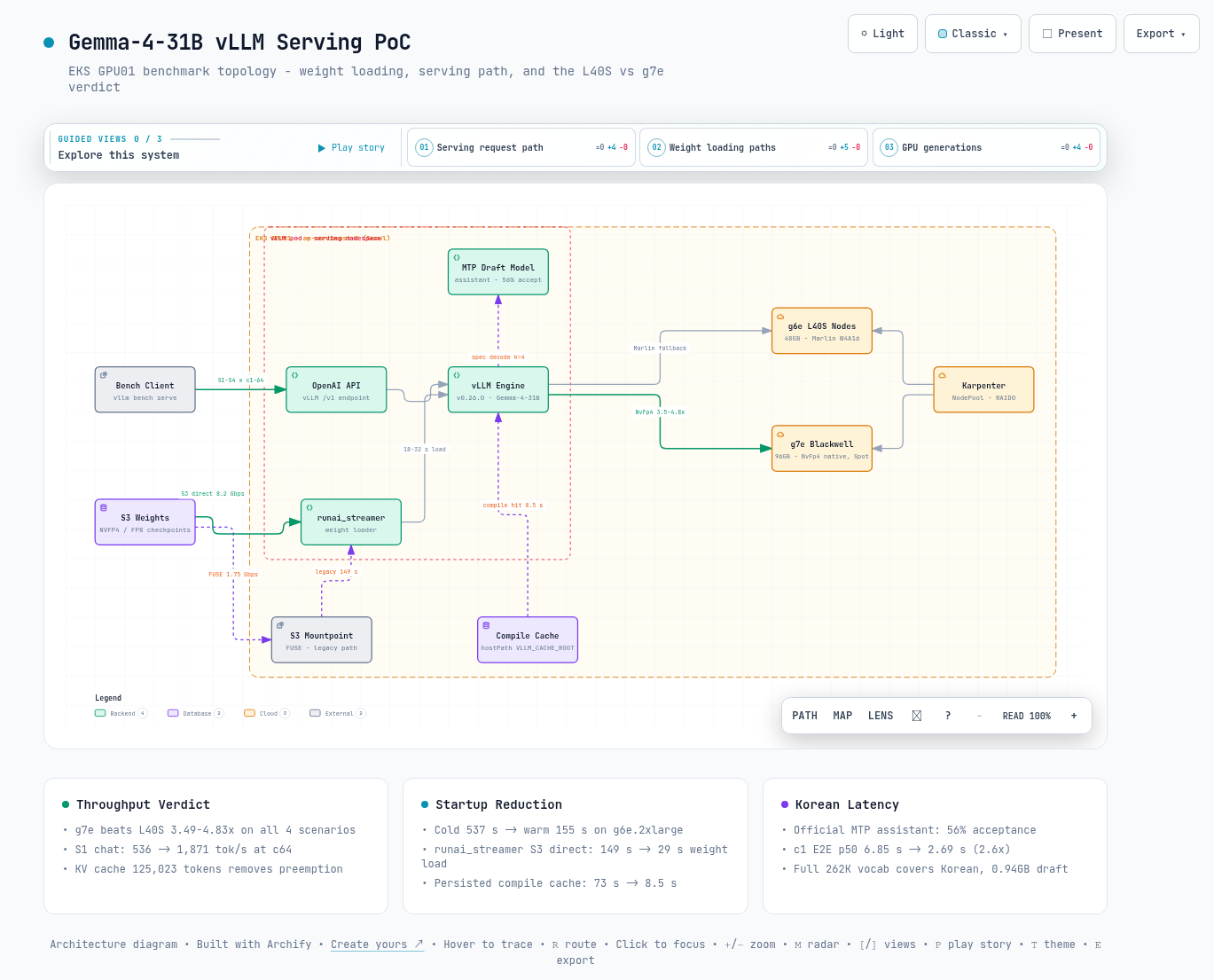Click the Korean Latency card heading
Screen dimensions: 1214x980
click(x=847, y=804)
